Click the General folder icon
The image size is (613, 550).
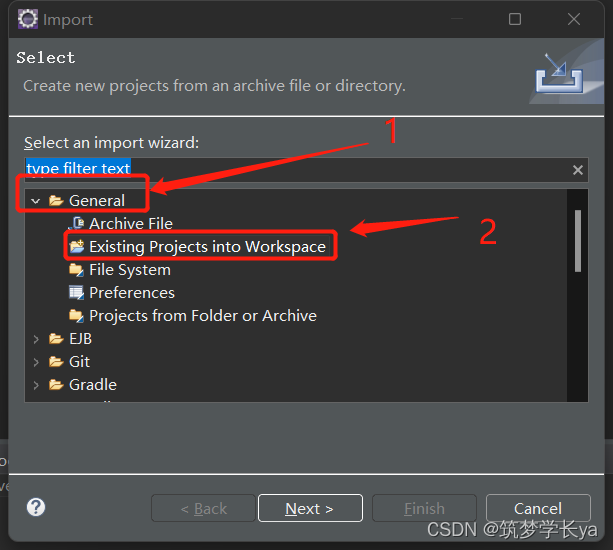[x=56, y=201]
